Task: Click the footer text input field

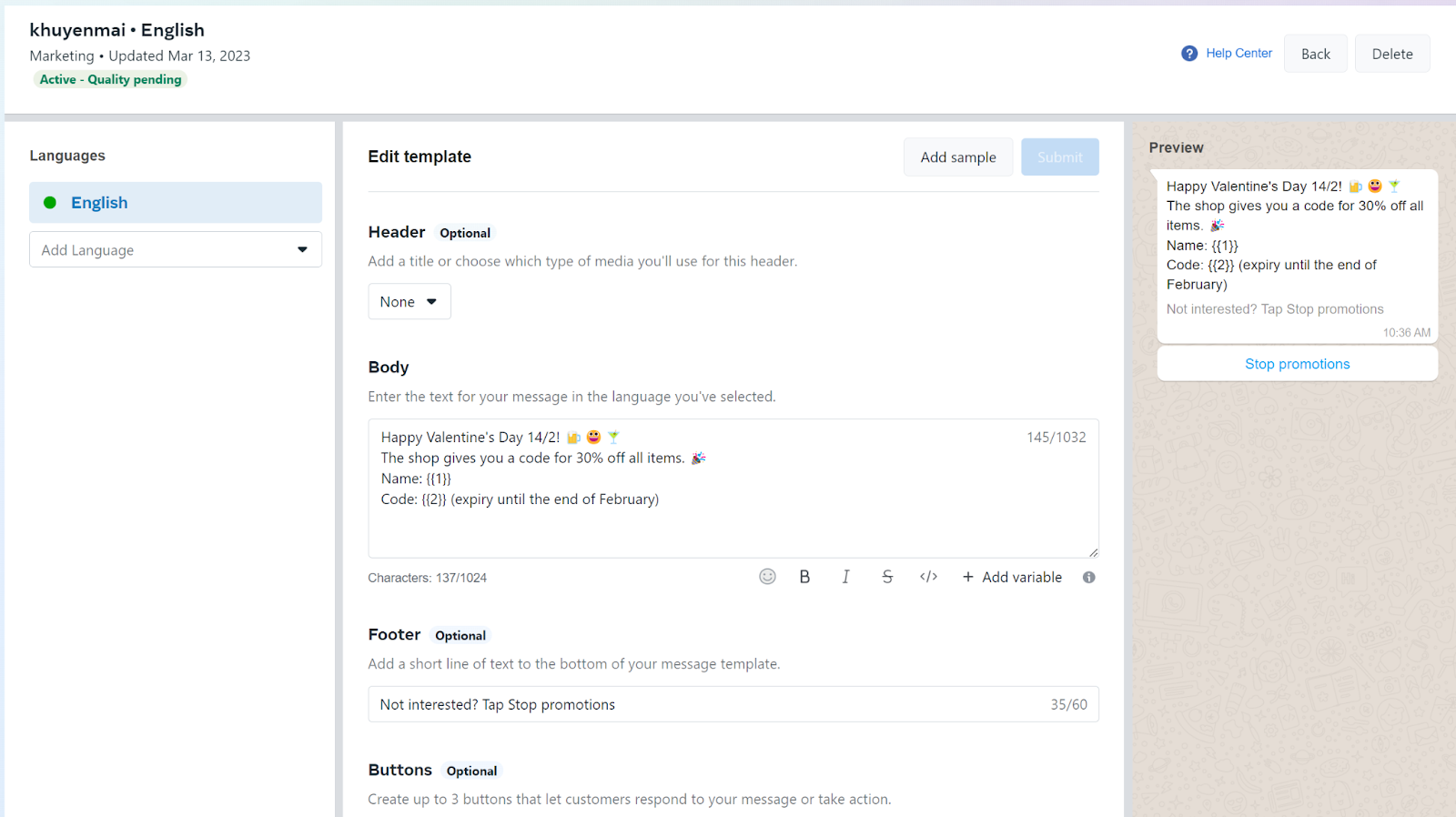Action: (x=733, y=704)
